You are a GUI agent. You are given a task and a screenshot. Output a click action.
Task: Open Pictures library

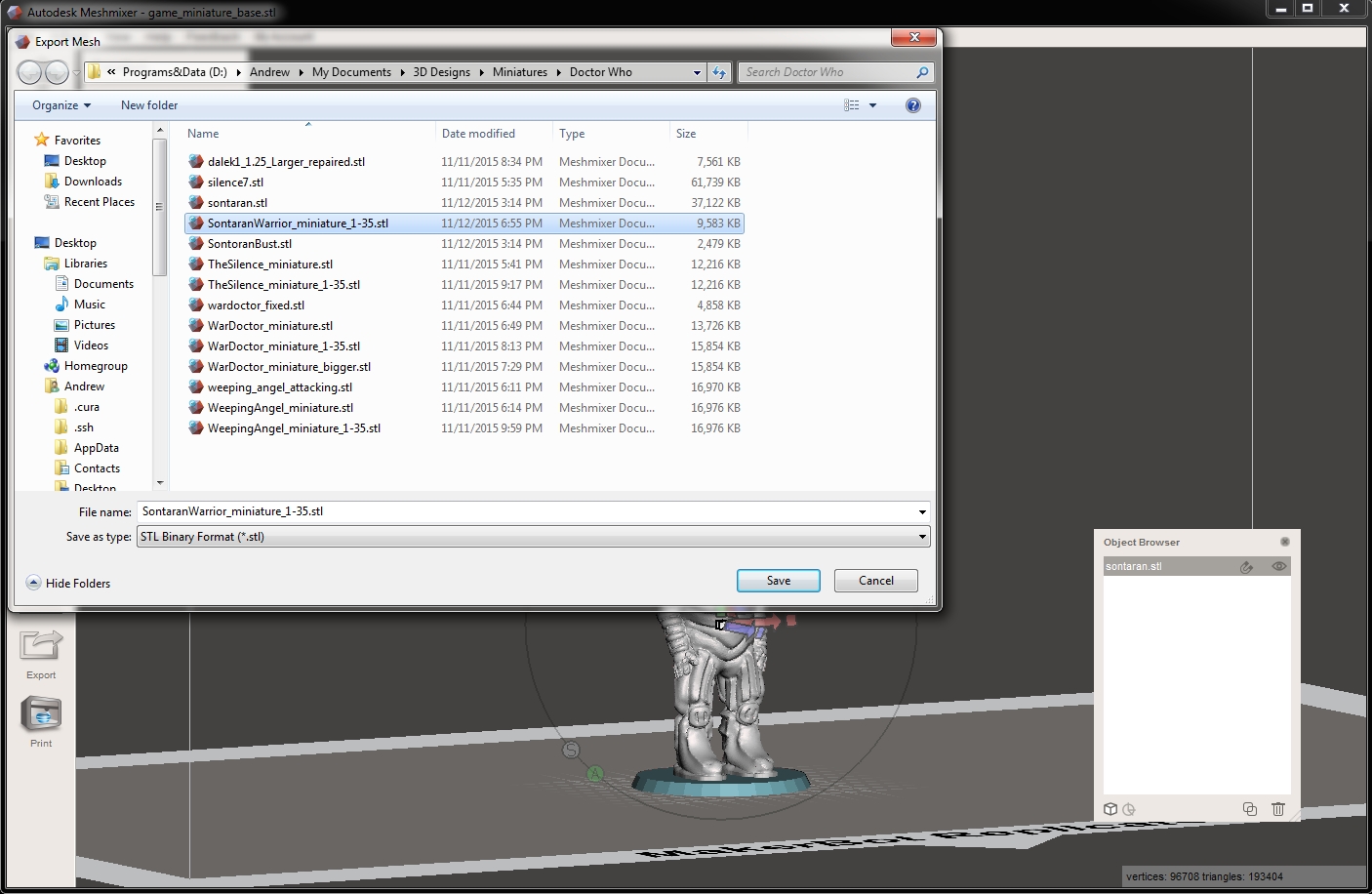pos(95,325)
